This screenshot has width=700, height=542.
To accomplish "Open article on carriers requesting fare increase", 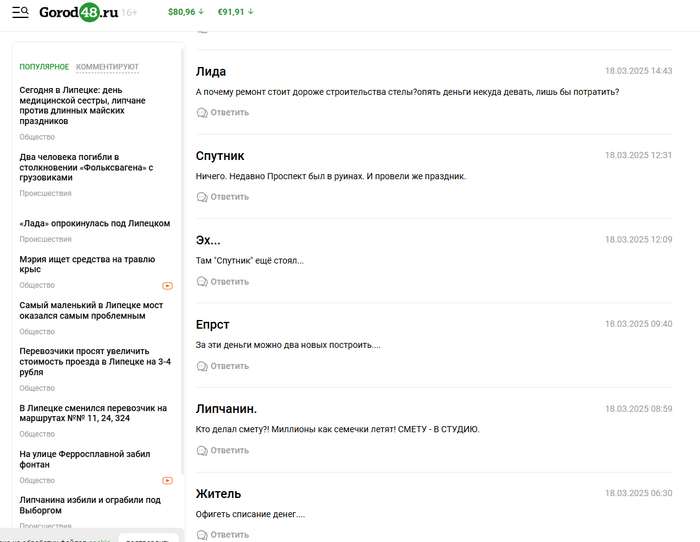I will [x=95, y=361].
